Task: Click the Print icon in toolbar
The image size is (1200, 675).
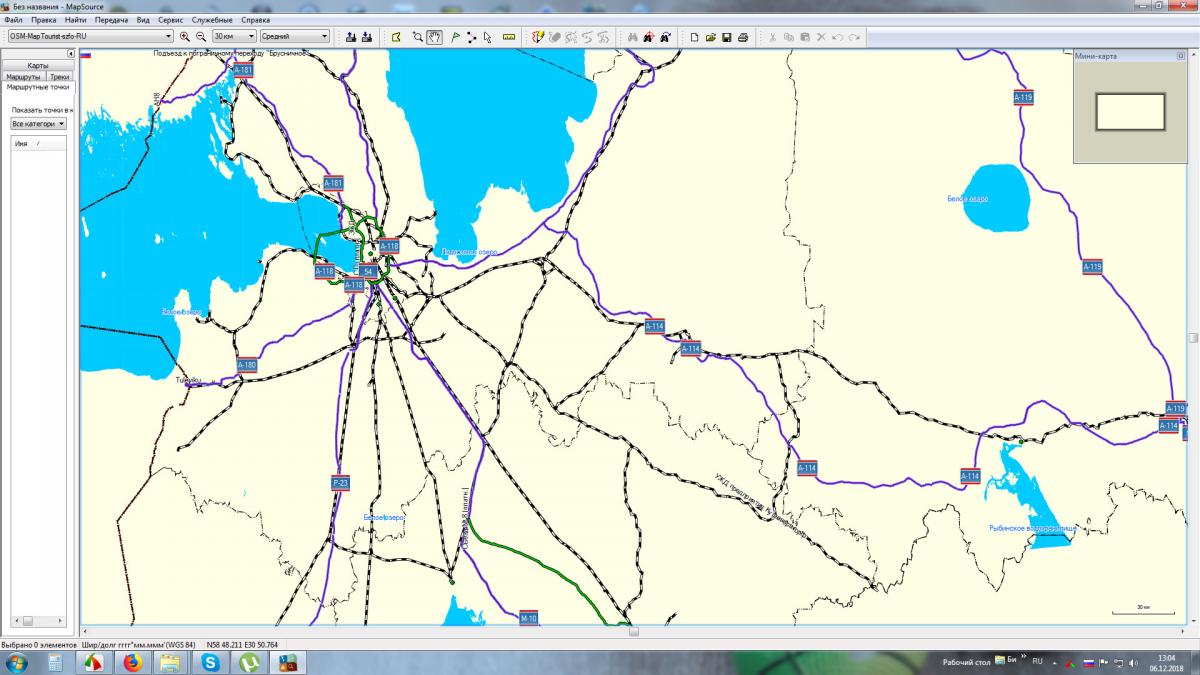Action: (743, 37)
